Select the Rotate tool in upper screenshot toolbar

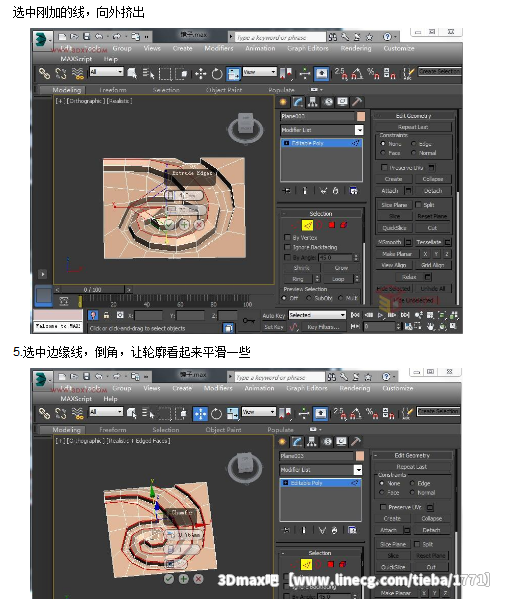coord(217,73)
